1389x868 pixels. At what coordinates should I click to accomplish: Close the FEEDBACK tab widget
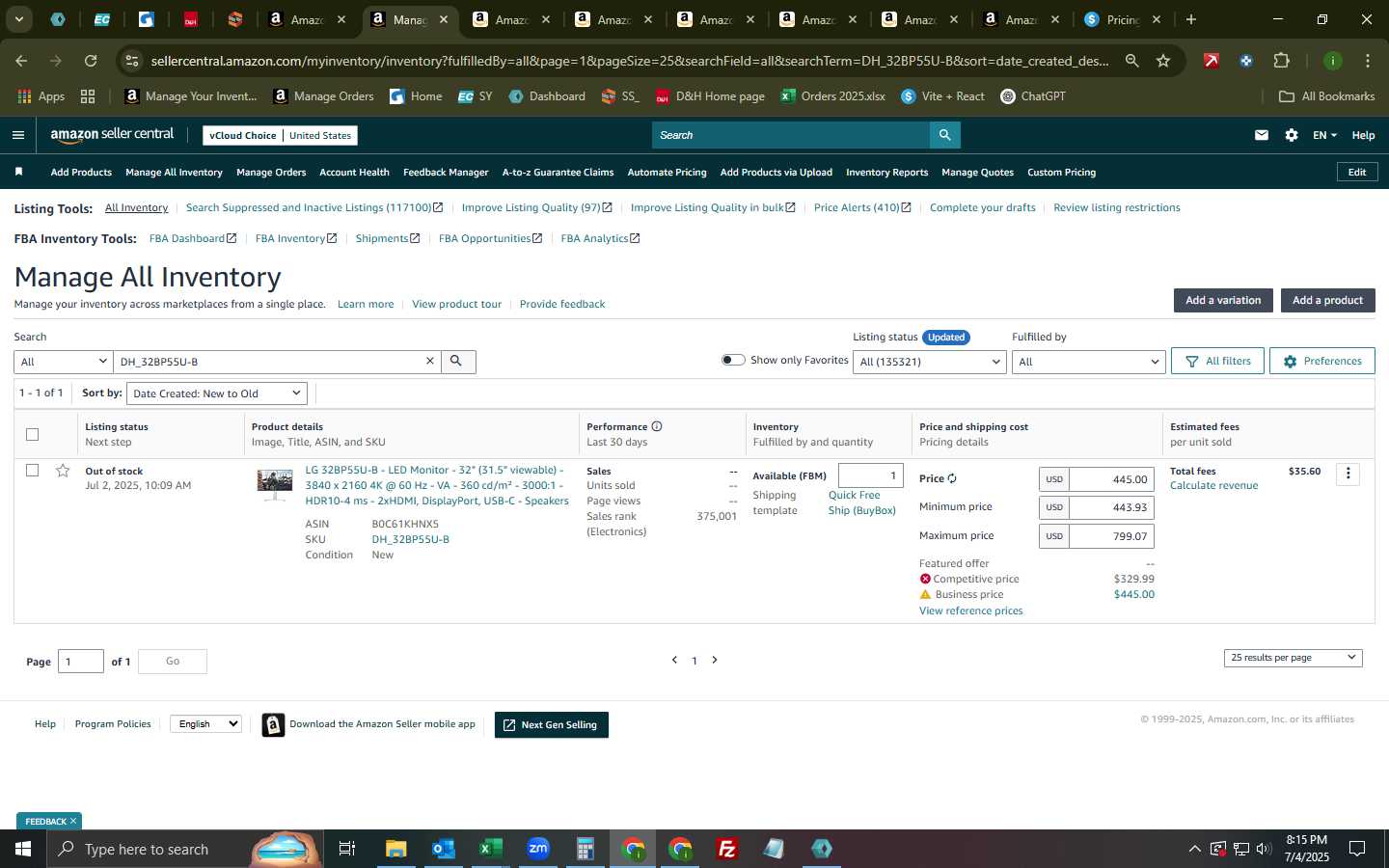tap(73, 821)
